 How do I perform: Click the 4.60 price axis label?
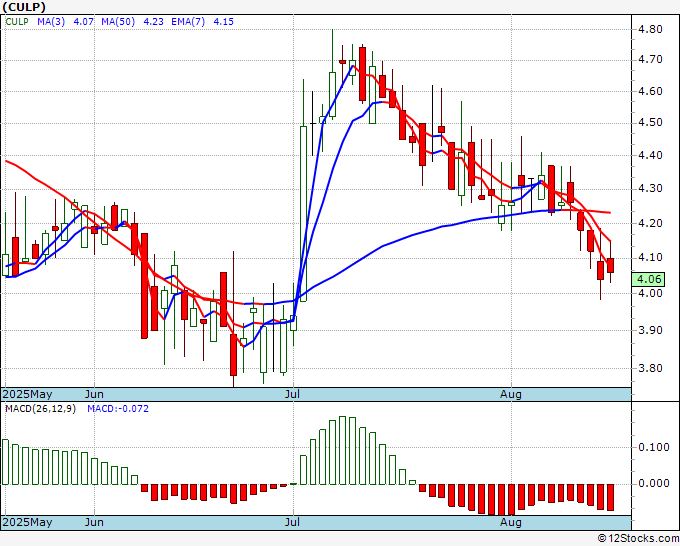pyautogui.click(x=650, y=92)
